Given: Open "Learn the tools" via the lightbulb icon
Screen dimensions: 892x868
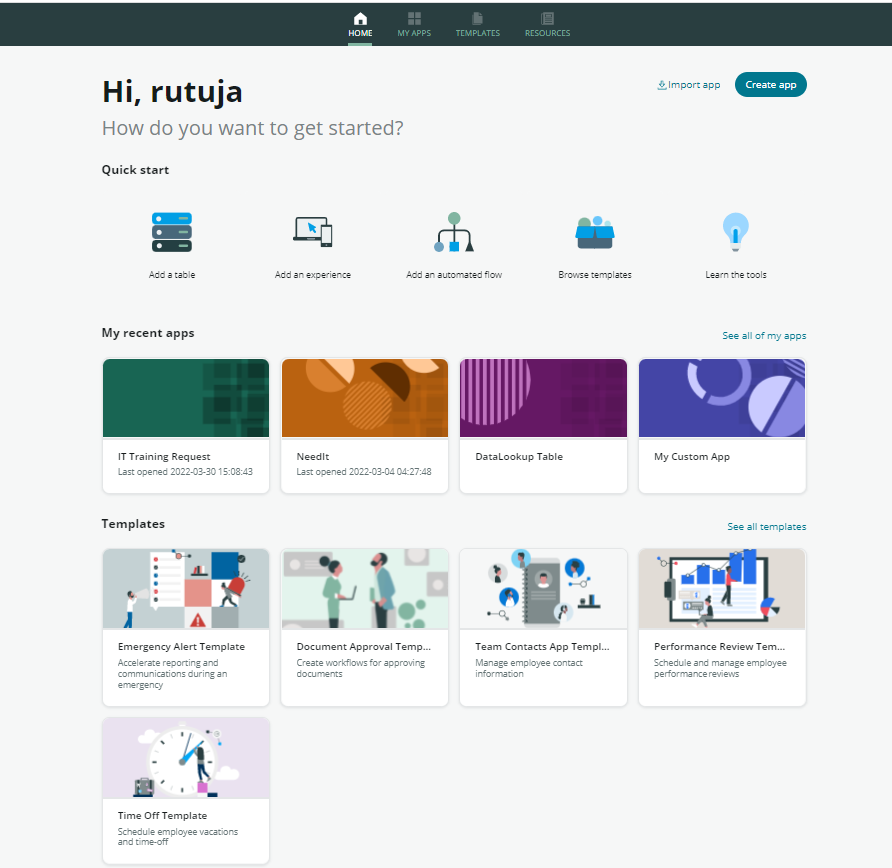Looking at the screenshot, I should (x=736, y=240).
